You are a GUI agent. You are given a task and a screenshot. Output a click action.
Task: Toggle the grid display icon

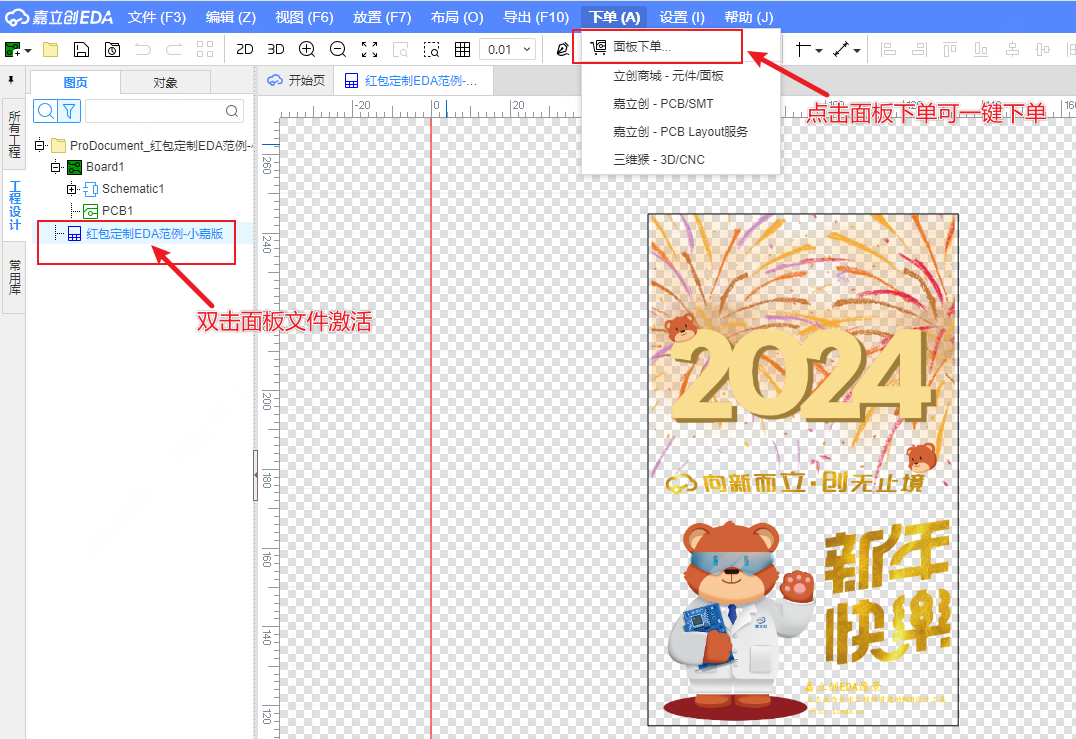click(x=463, y=49)
